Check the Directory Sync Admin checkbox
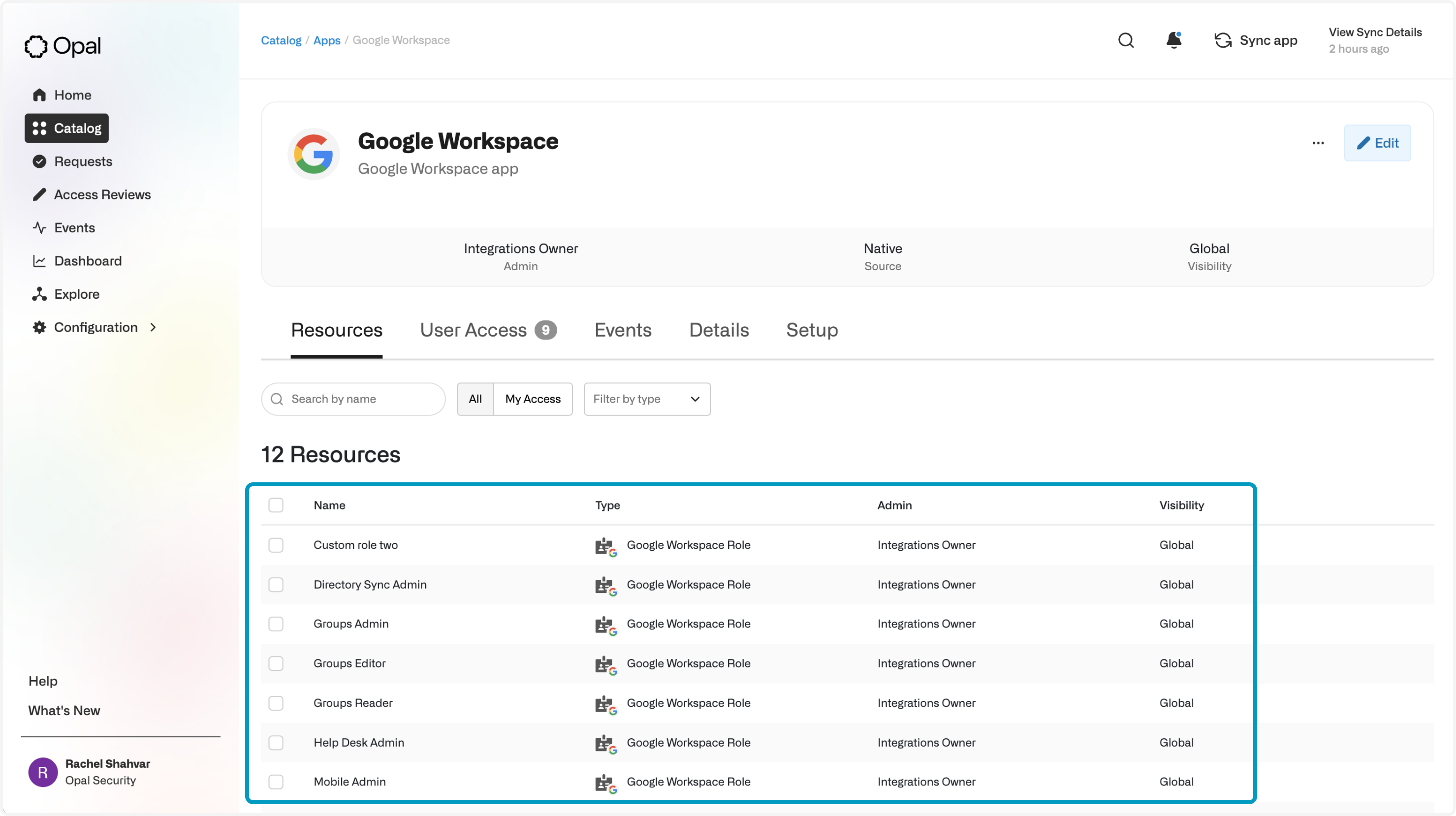Viewport: 1456px width, 816px height. coord(276,584)
